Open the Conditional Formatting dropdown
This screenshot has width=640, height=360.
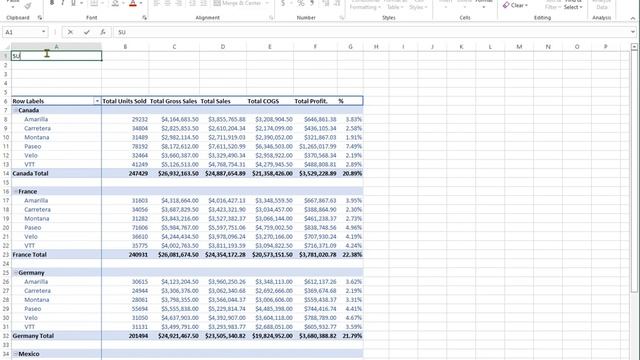pos(365,4)
